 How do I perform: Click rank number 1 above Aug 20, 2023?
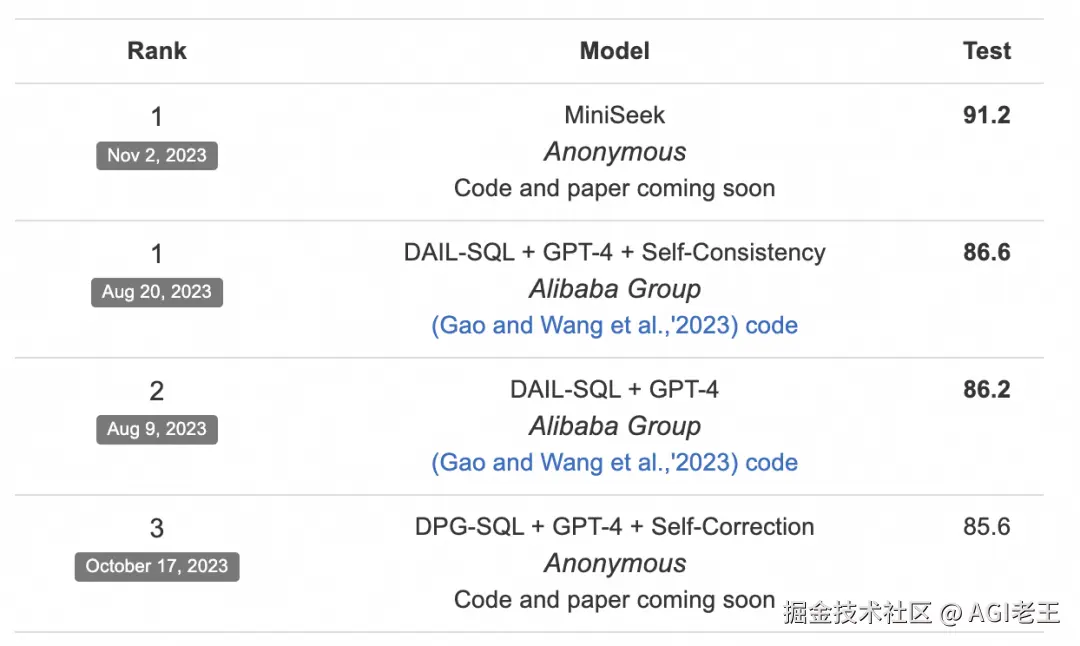[157, 254]
